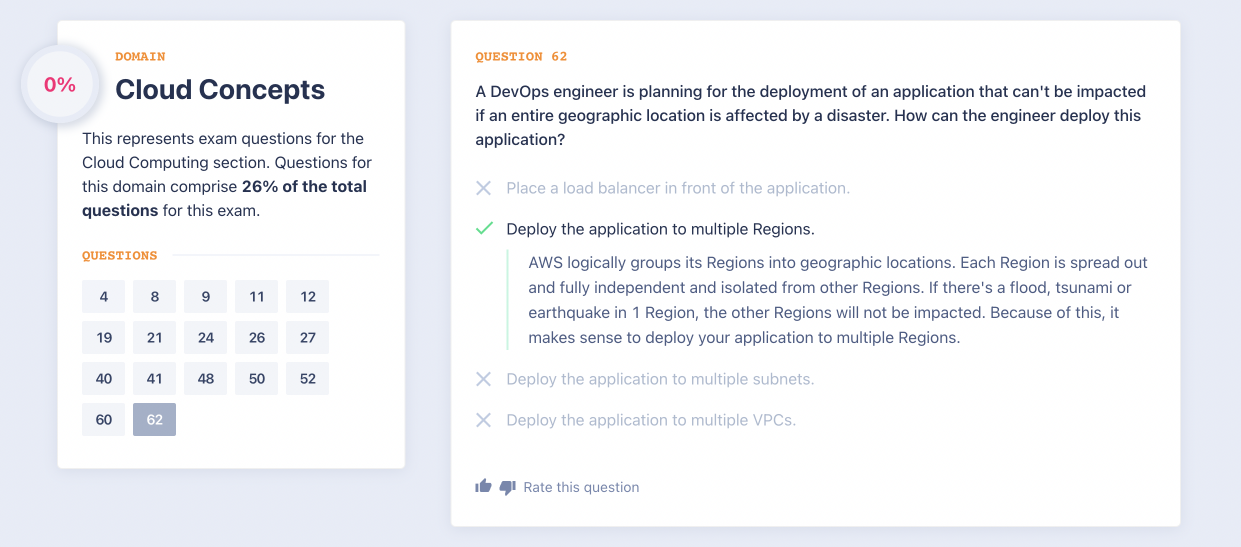
Task: Click the X icon beside load balancer answer
Action: click(484, 188)
